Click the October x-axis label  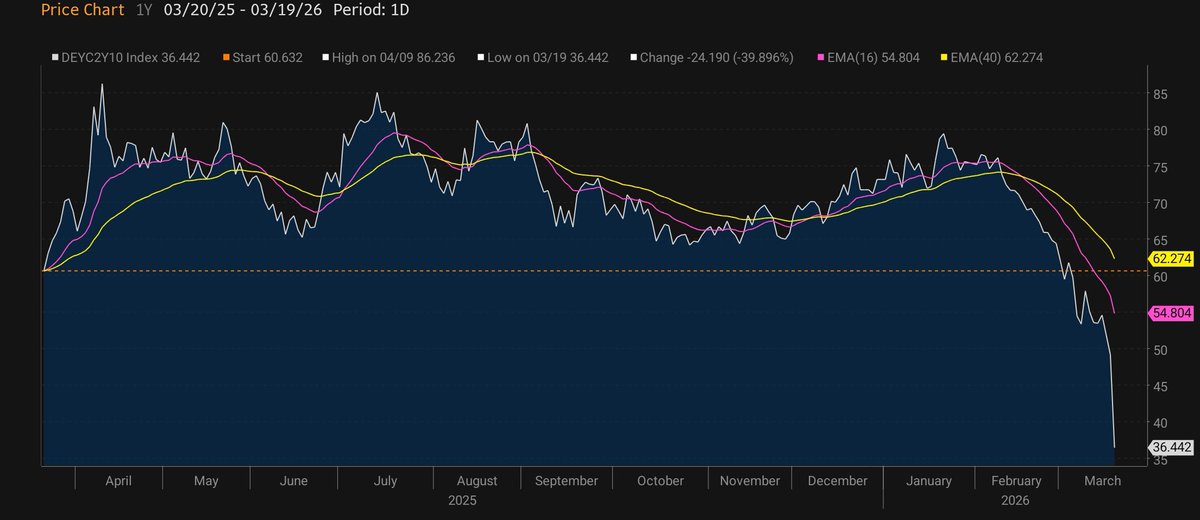(x=660, y=480)
